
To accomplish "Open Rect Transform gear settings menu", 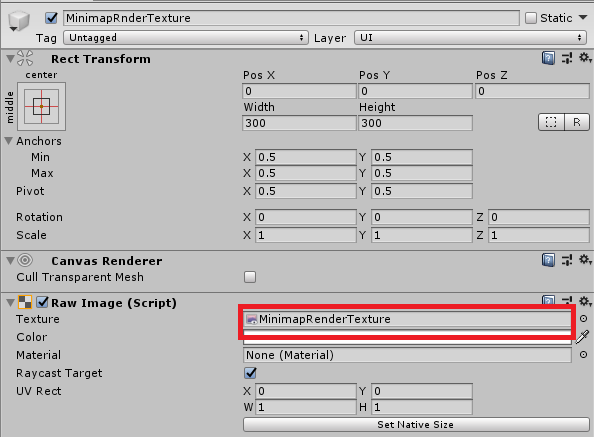I will point(585,58).
